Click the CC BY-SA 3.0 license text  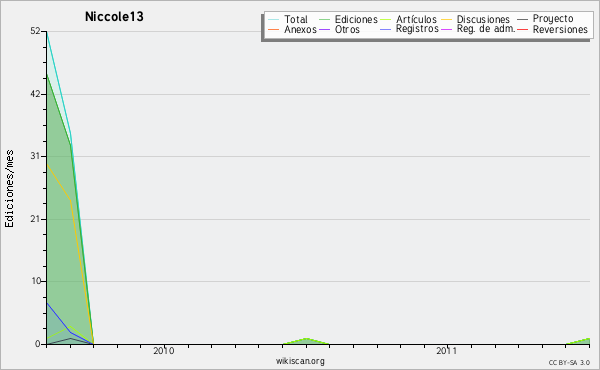pos(569,362)
